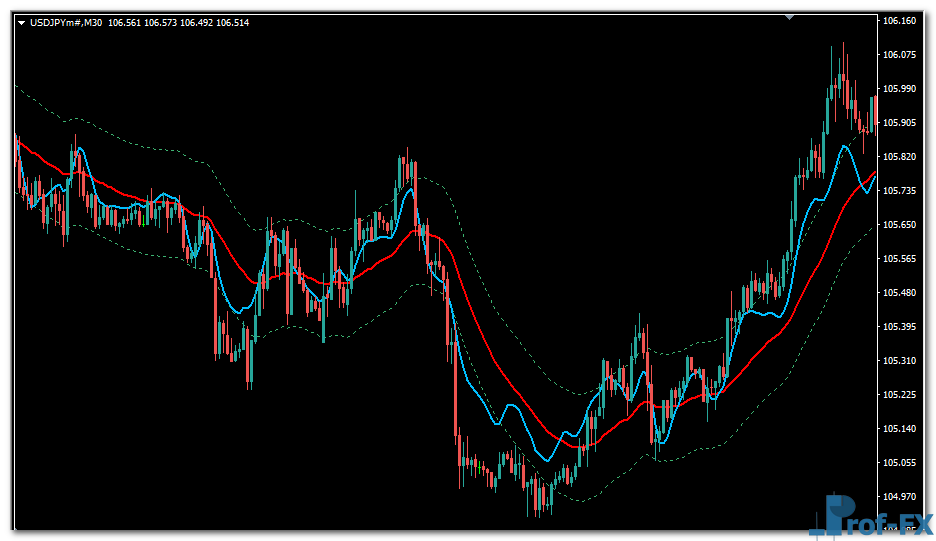The image size is (936, 541).
Task: Select the 105.140 level on price scale
Action: [901, 429]
